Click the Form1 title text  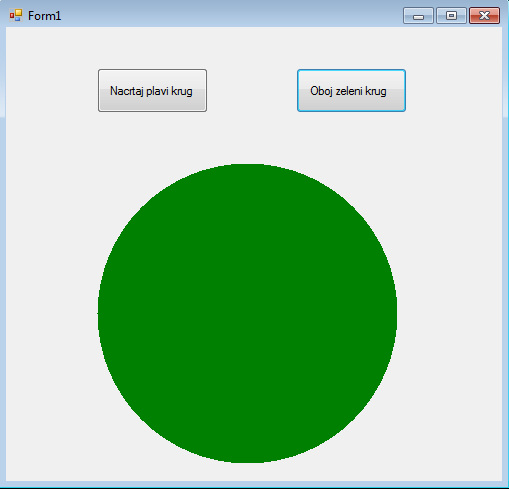point(44,16)
